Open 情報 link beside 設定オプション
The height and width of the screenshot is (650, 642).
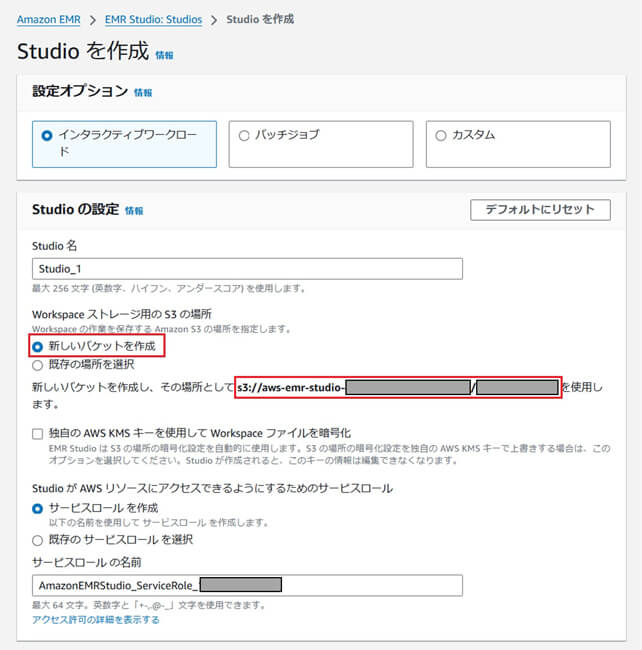coord(143,92)
